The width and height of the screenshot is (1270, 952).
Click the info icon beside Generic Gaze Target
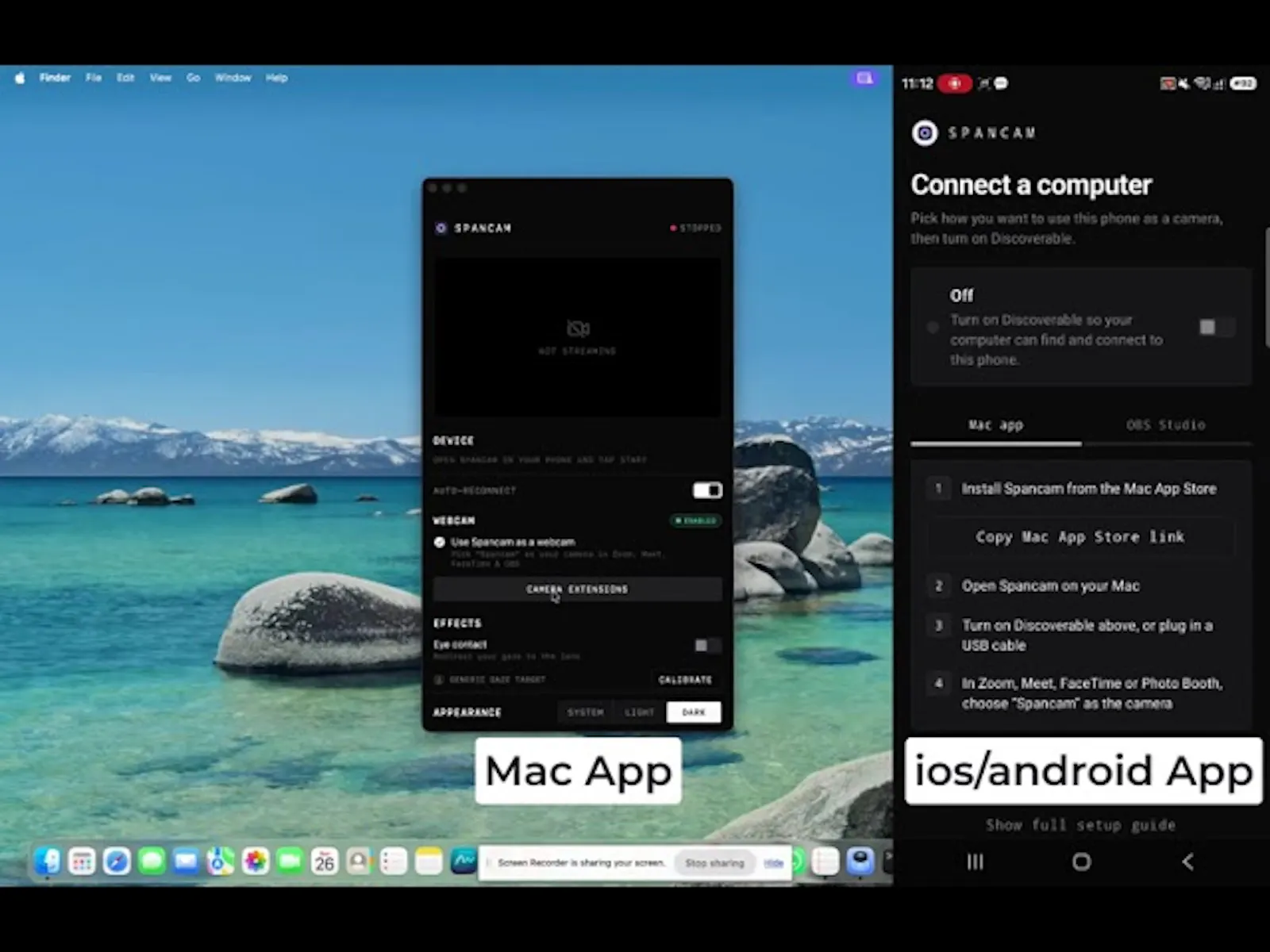coord(439,680)
